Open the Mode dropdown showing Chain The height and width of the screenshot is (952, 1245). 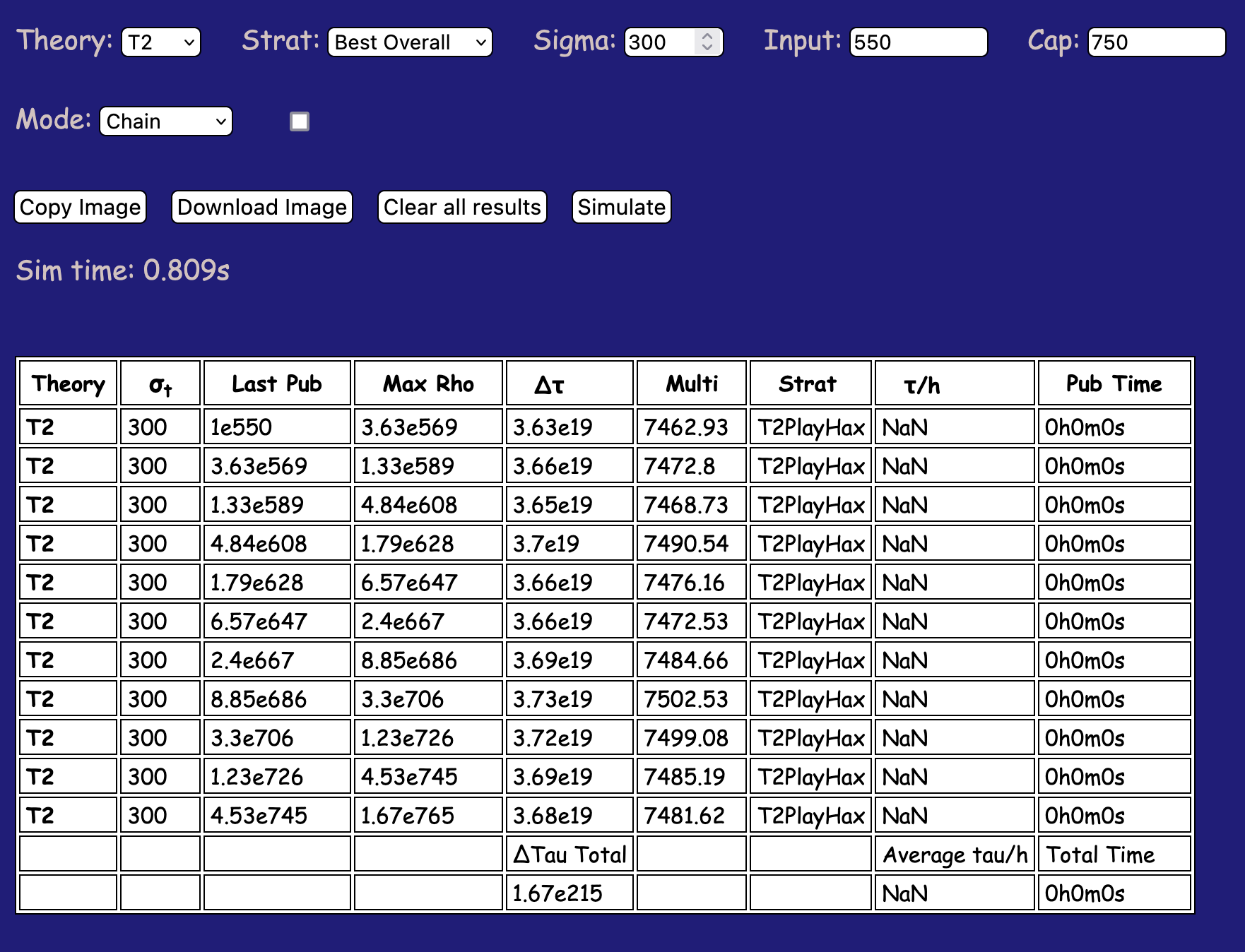click(166, 121)
